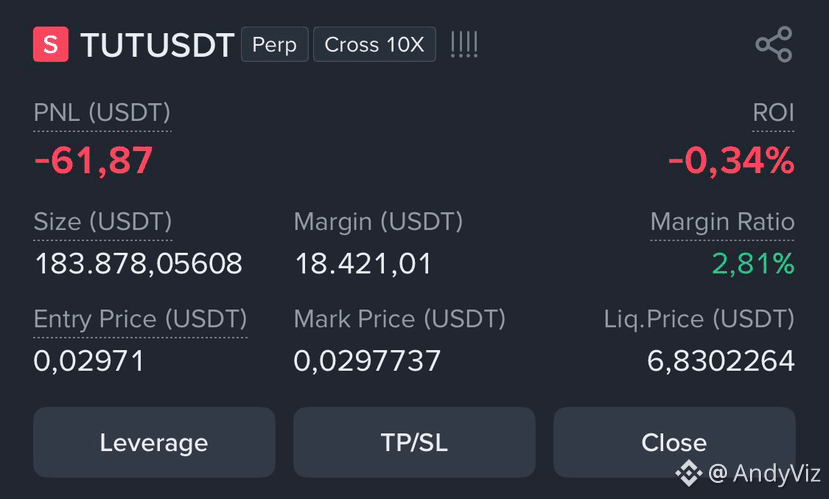
Task: Tap the share icon
Action: pyautogui.click(x=774, y=44)
